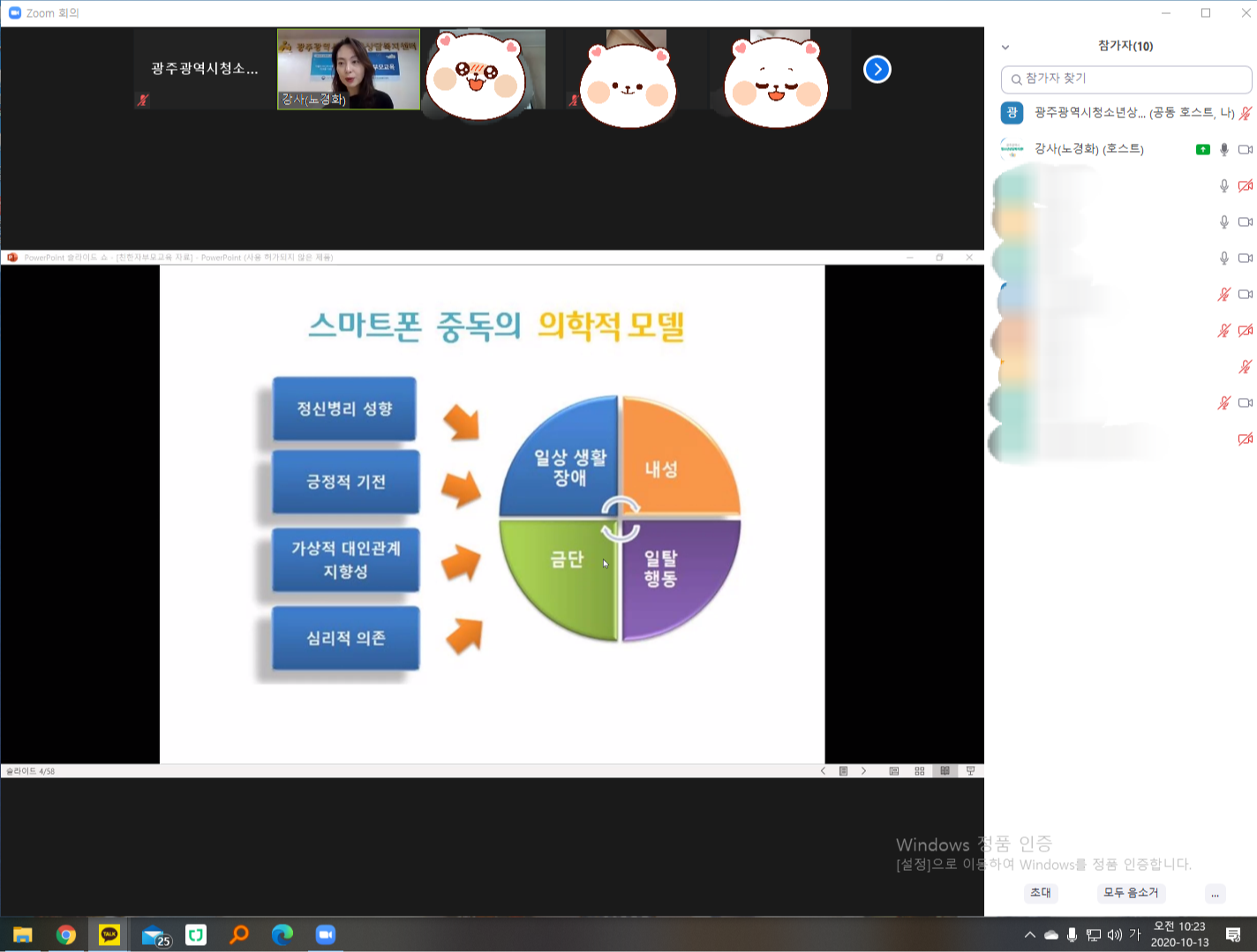This screenshot has height=952, width=1257.
Task: Select the 강사(노경화) video thumbnail
Action: point(349,69)
